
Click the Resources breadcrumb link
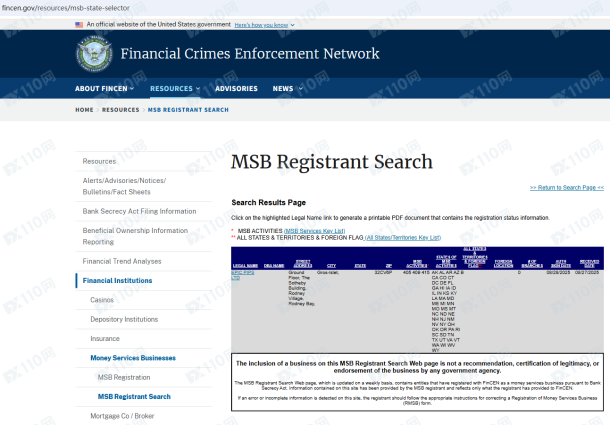[x=120, y=109]
